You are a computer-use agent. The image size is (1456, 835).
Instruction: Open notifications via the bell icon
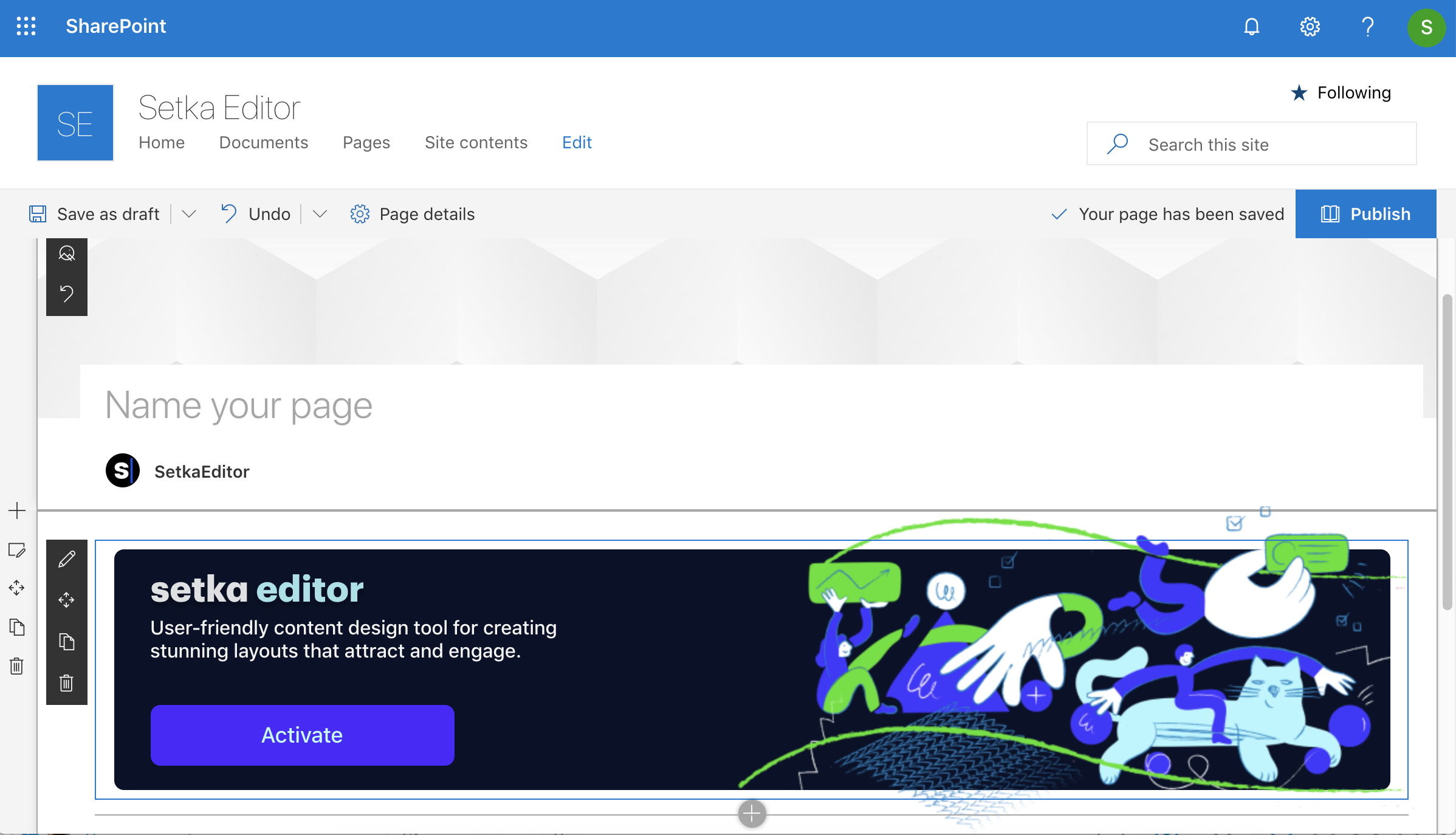pyautogui.click(x=1252, y=26)
